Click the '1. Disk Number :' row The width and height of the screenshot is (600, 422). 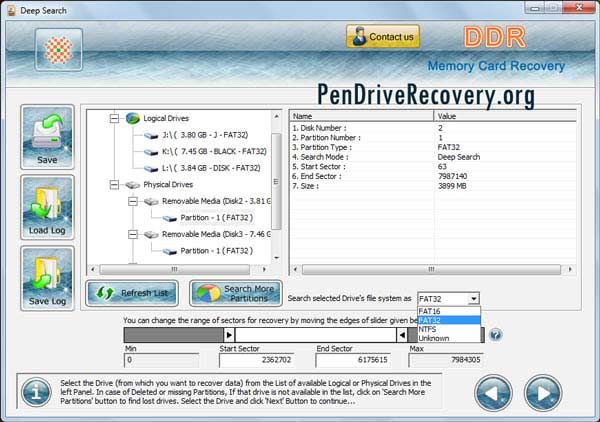tap(433, 128)
